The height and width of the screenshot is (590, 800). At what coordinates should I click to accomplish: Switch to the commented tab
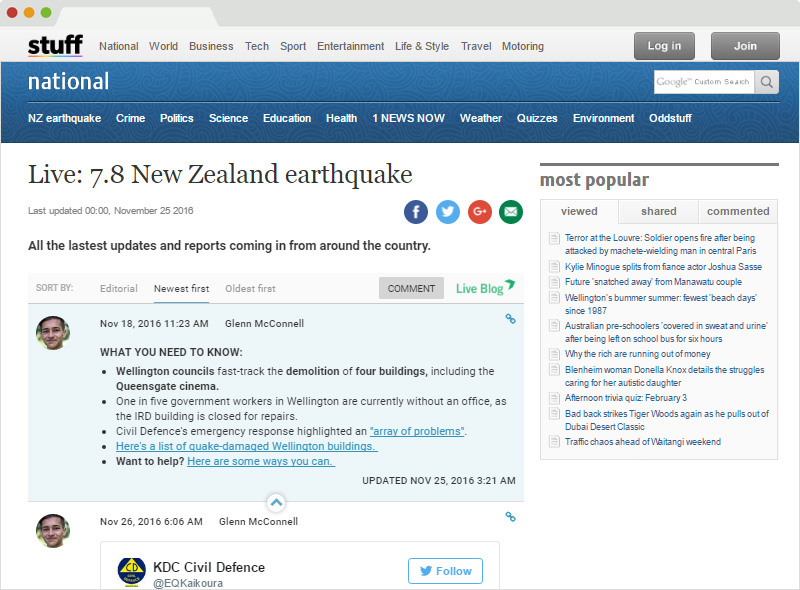pos(738,212)
